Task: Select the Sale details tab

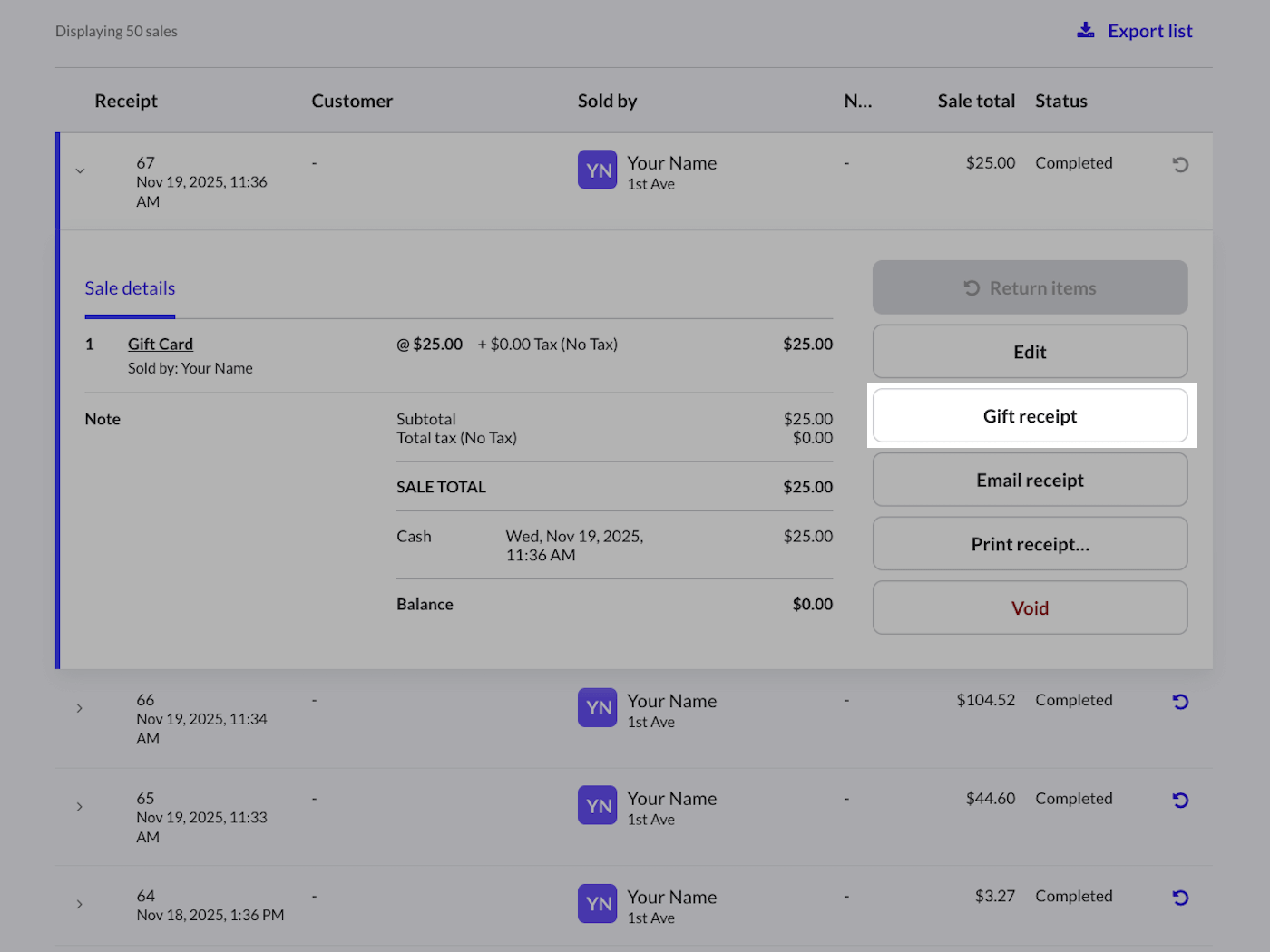Action: click(130, 288)
